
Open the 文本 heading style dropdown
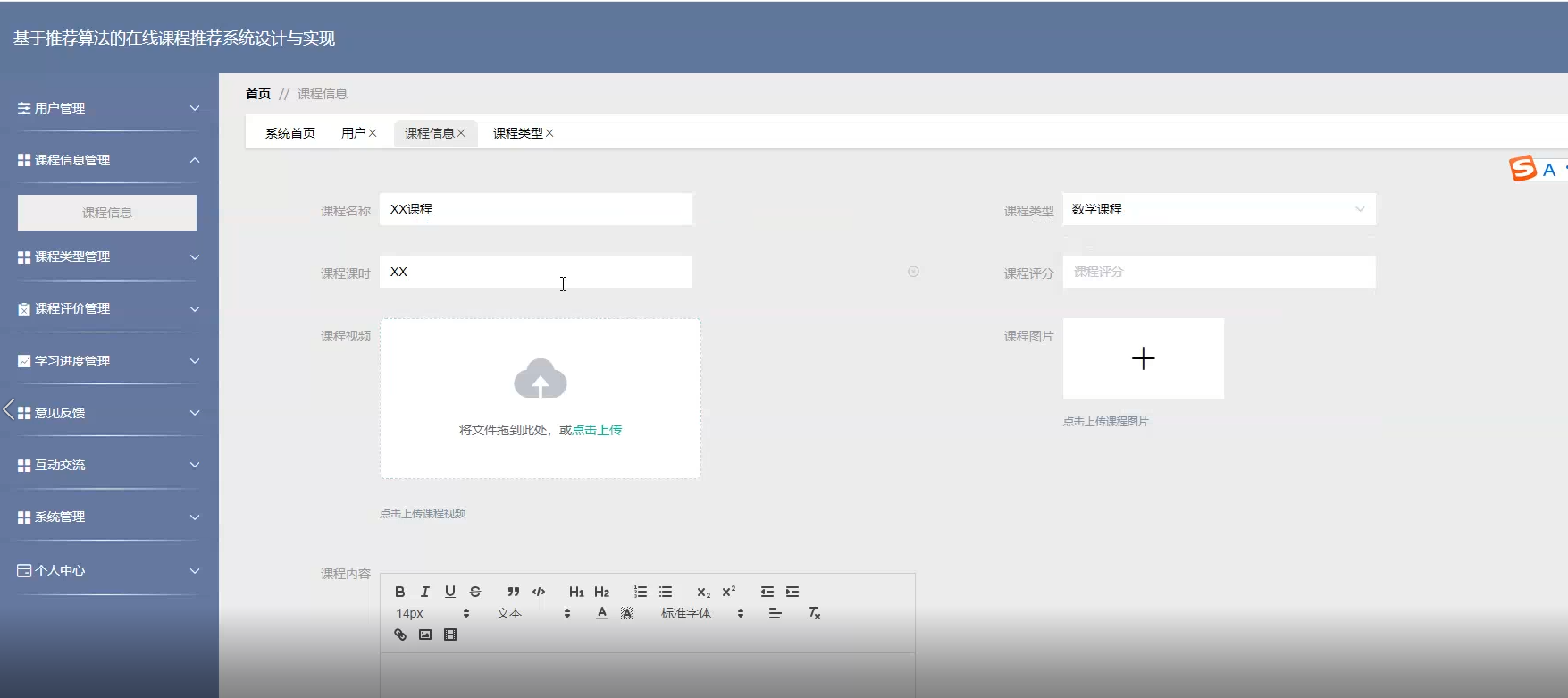pyautogui.click(x=533, y=613)
